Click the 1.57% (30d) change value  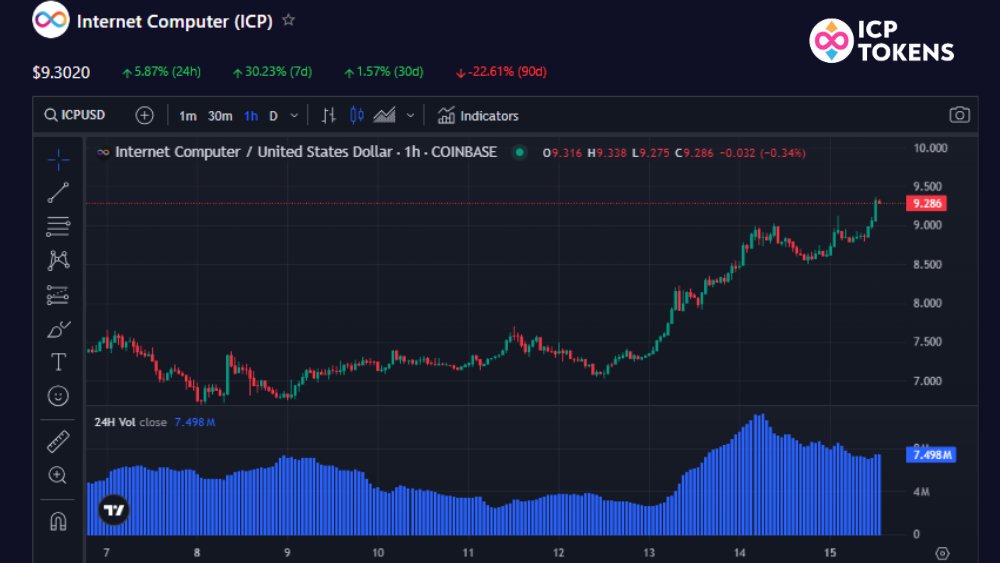coord(384,71)
